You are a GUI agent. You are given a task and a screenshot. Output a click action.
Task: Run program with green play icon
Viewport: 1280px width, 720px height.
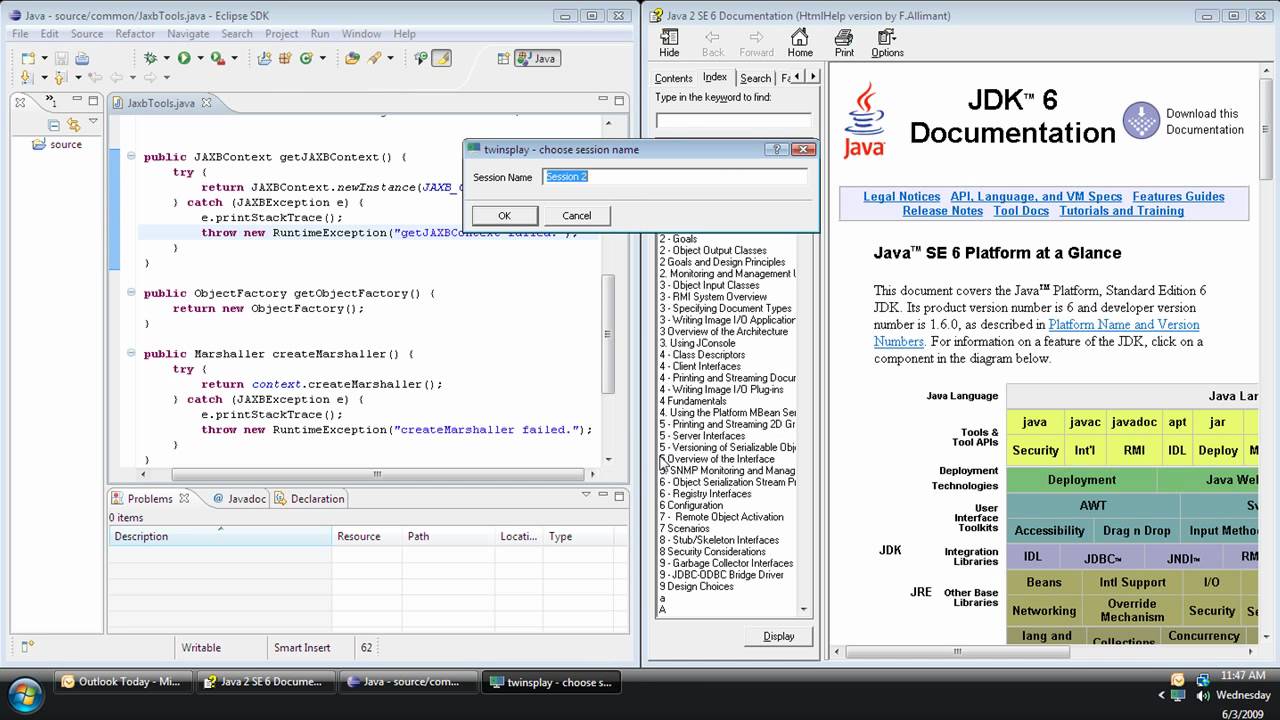(x=184, y=58)
